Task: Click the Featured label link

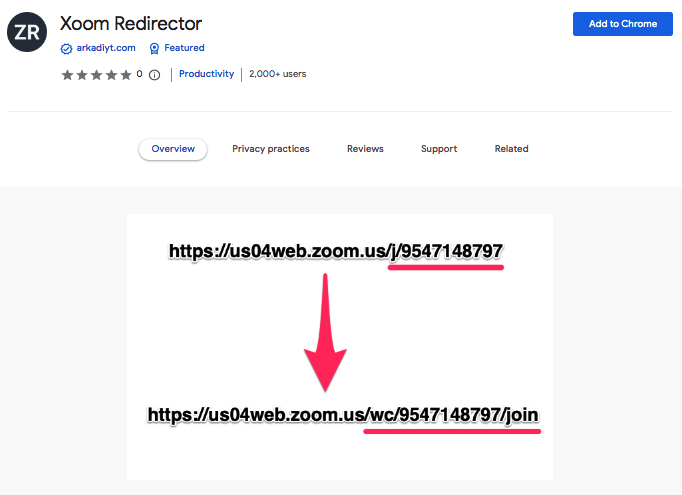Action: click(x=184, y=48)
